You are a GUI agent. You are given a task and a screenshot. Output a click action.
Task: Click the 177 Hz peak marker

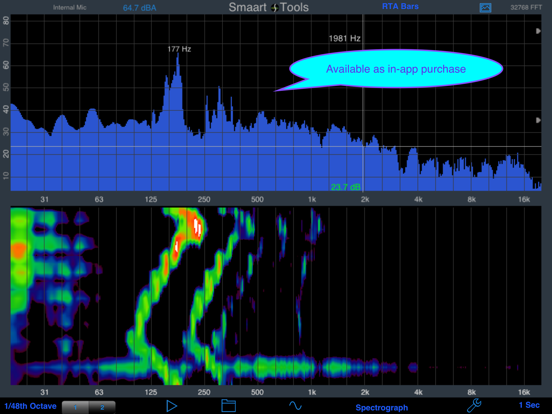click(x=179, y=49)
